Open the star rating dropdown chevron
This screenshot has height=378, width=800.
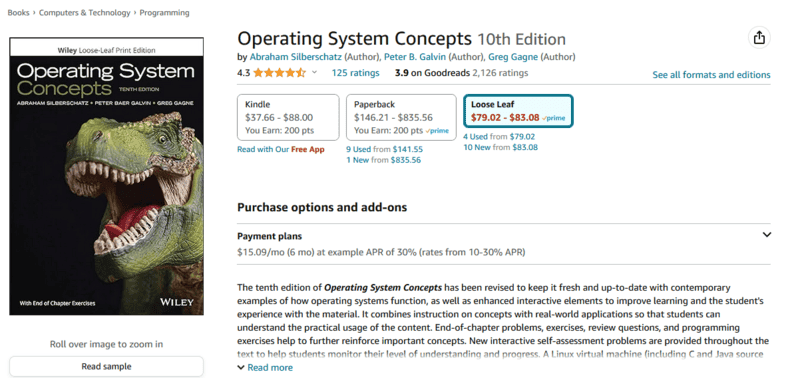pos(314,72)
